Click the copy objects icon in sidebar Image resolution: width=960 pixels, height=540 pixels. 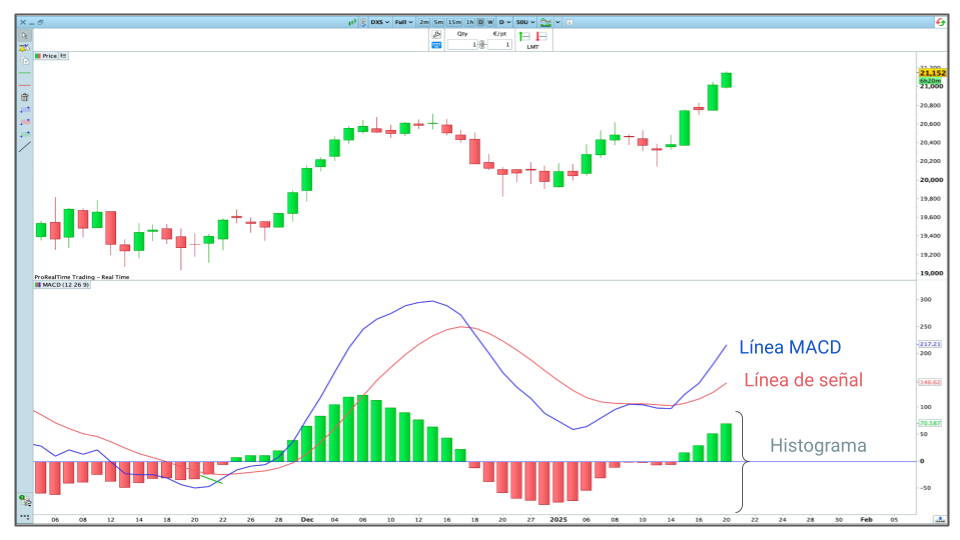coord(25,60)
